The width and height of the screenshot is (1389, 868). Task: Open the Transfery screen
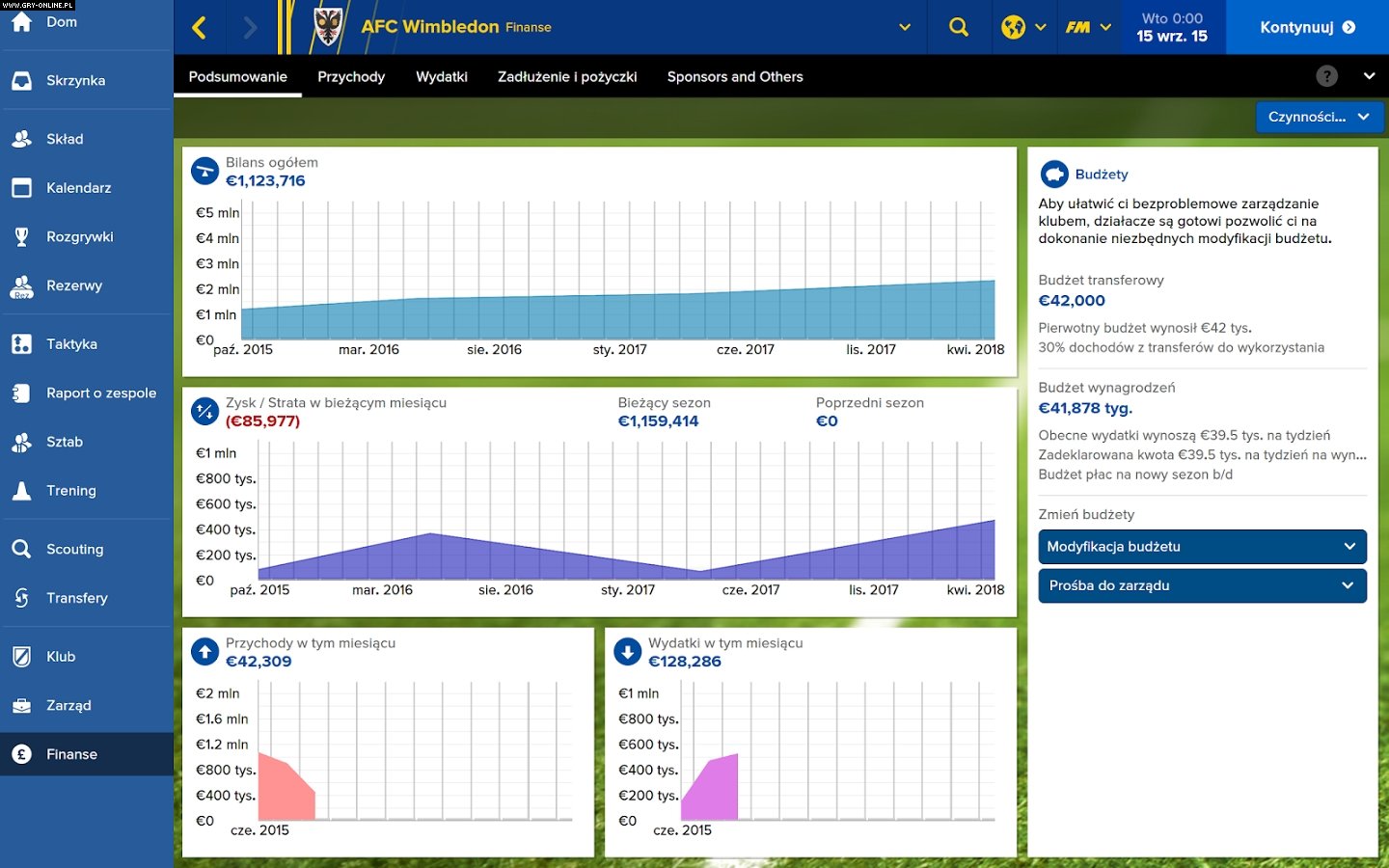point(77,598)
